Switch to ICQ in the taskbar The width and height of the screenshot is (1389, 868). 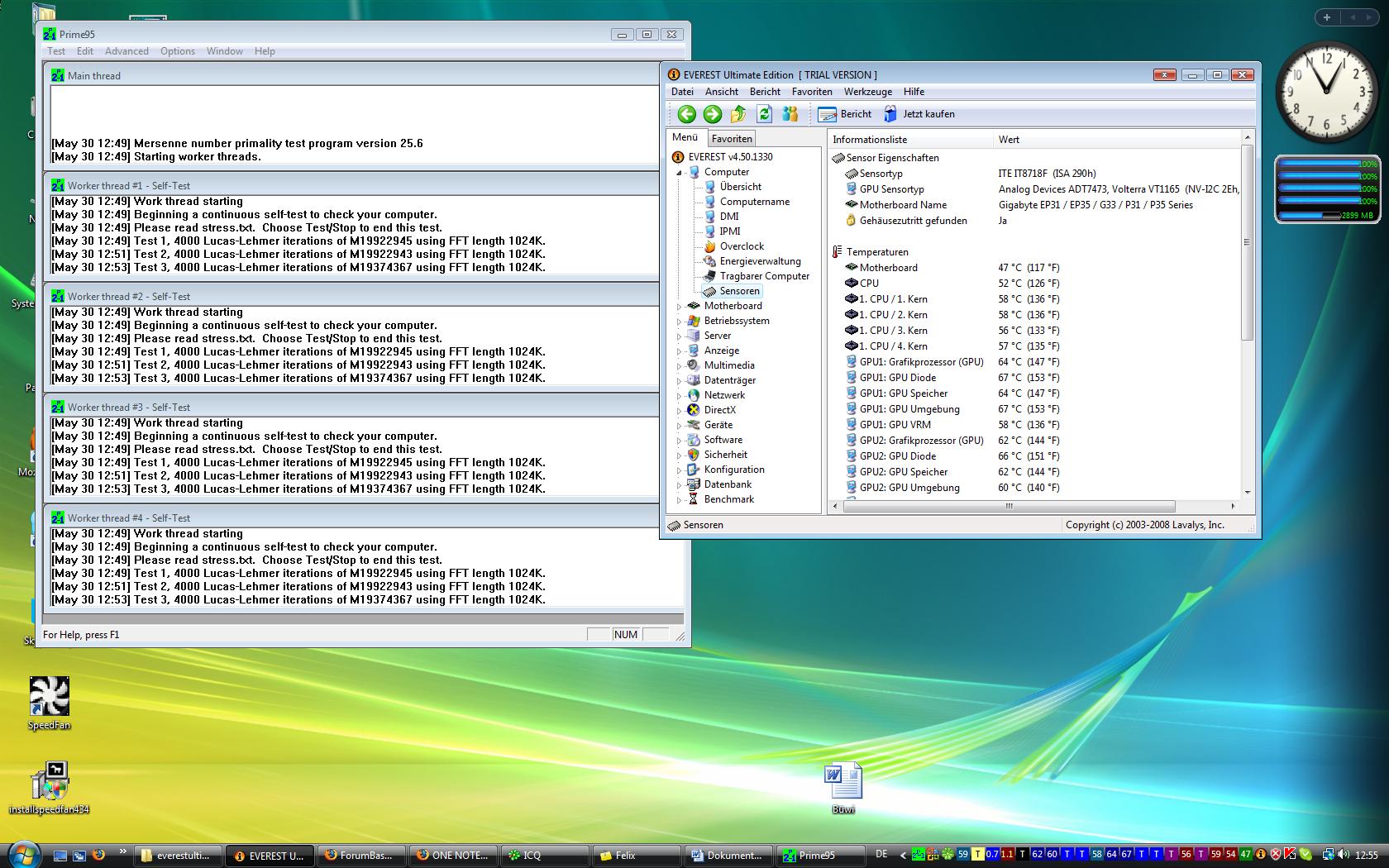pyautogui.click(x=544, y=856)
